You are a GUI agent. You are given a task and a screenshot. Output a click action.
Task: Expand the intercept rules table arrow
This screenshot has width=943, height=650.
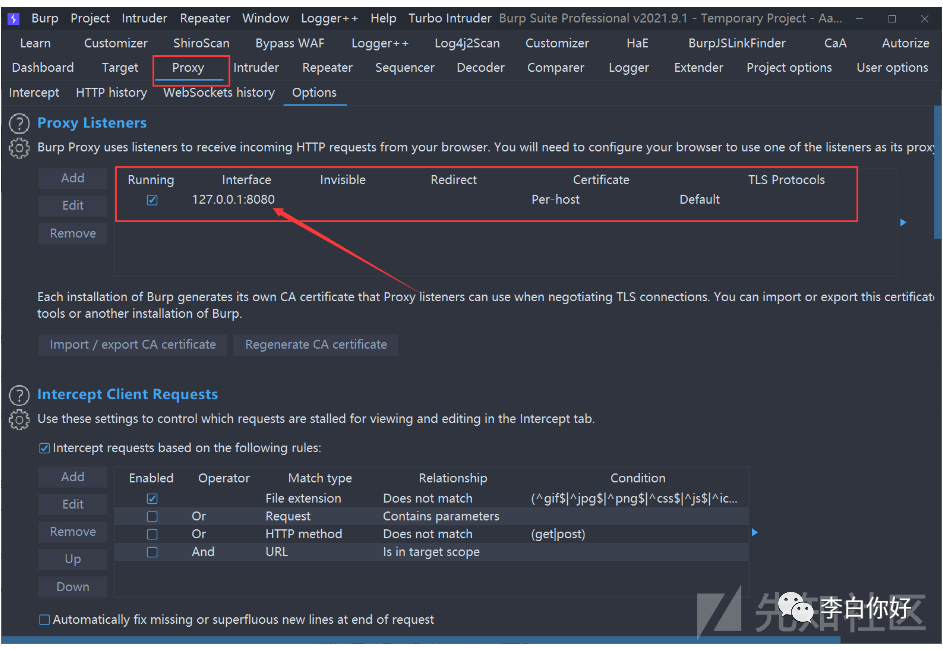(x=755, y=532)
